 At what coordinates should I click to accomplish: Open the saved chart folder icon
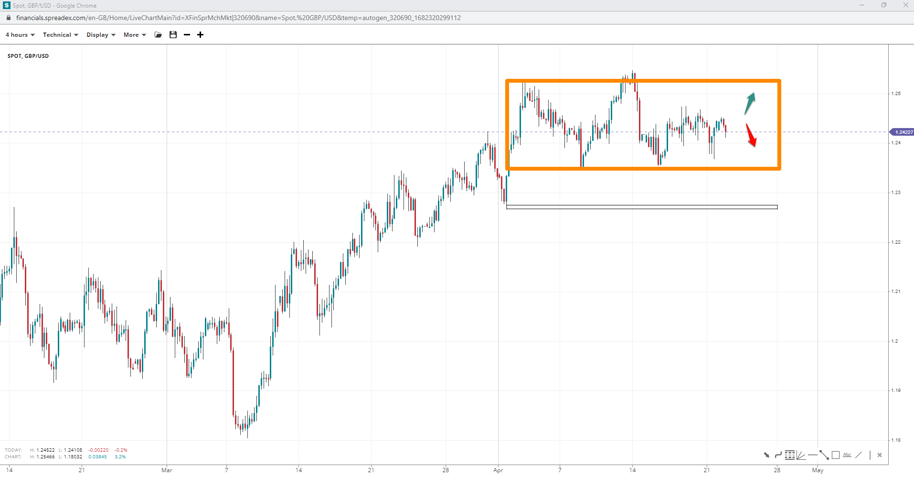158,35
